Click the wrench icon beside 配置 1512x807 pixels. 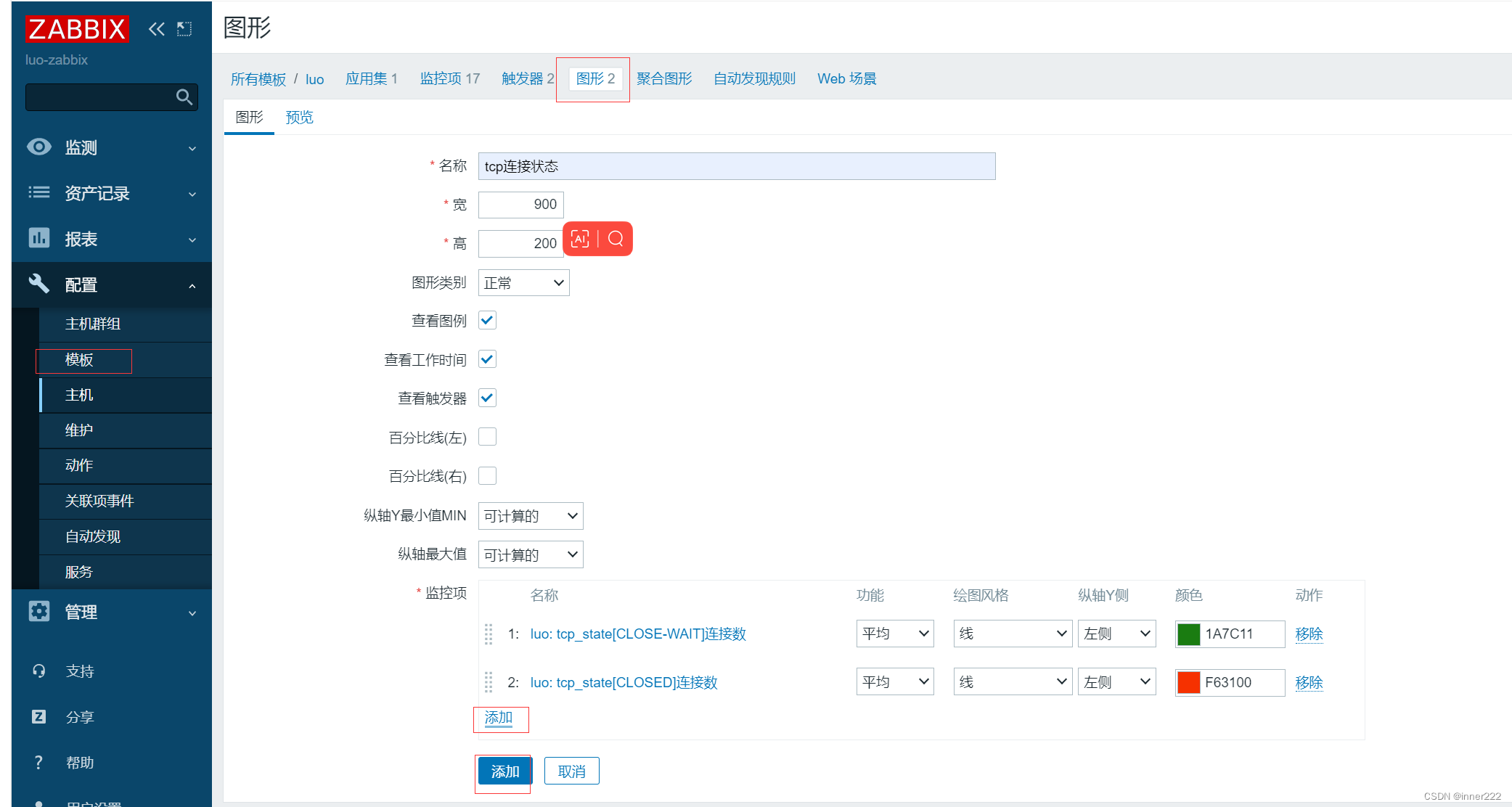[39, 284]
